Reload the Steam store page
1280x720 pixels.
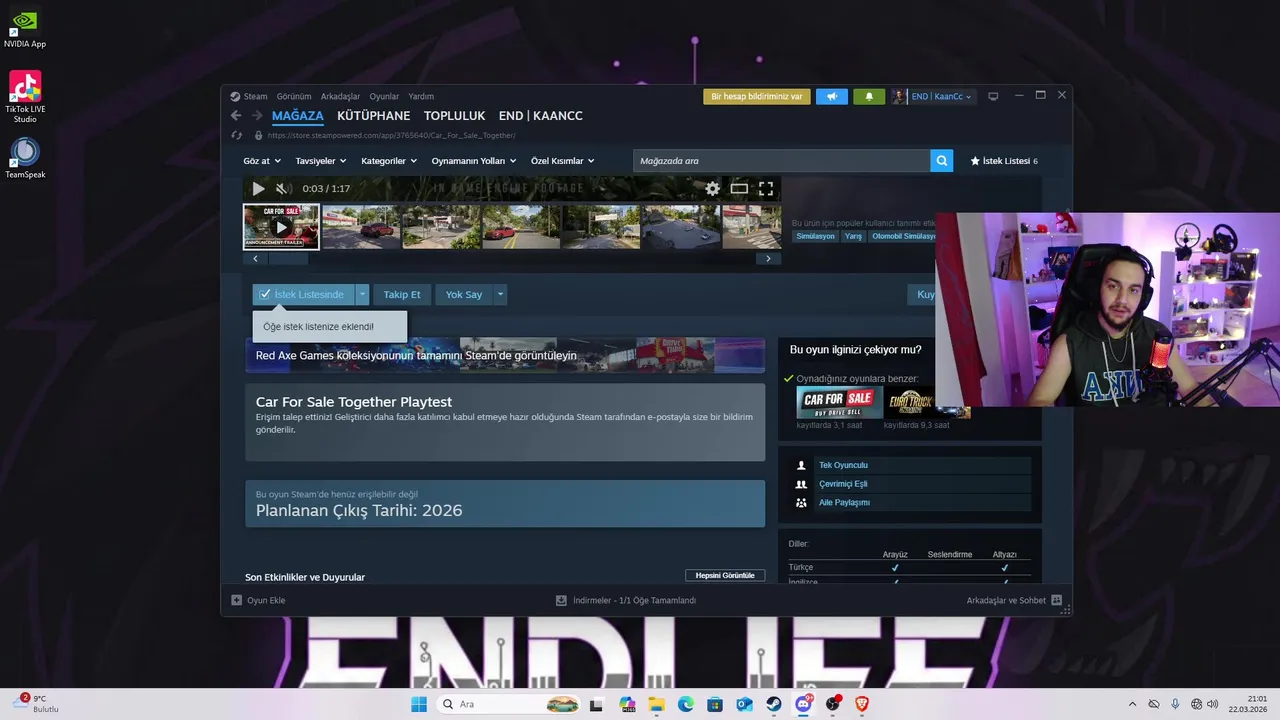tap(236, 135)
